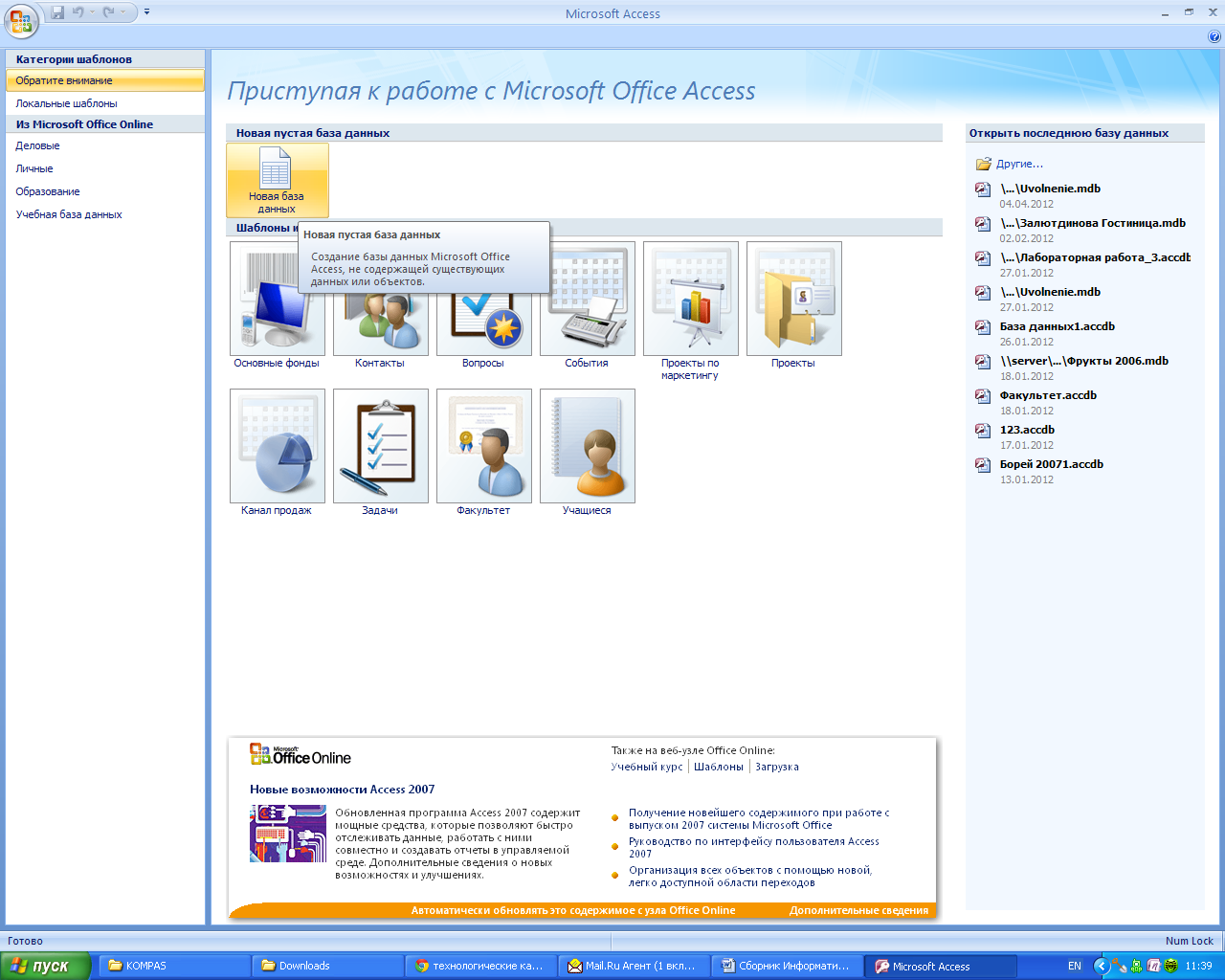Click the Redo icon in Quick Access toolbar
1225x980 pixels.
(109, 12)
